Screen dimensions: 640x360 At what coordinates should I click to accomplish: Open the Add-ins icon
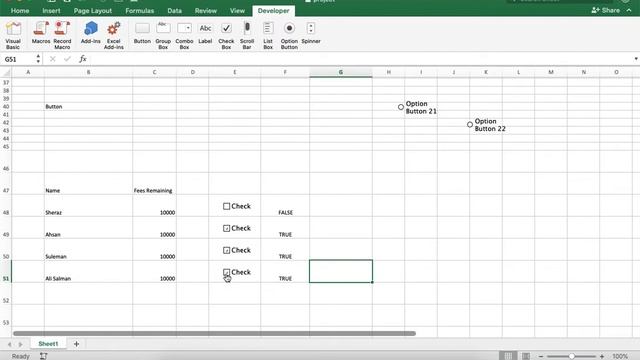click(x=91, y=33)
